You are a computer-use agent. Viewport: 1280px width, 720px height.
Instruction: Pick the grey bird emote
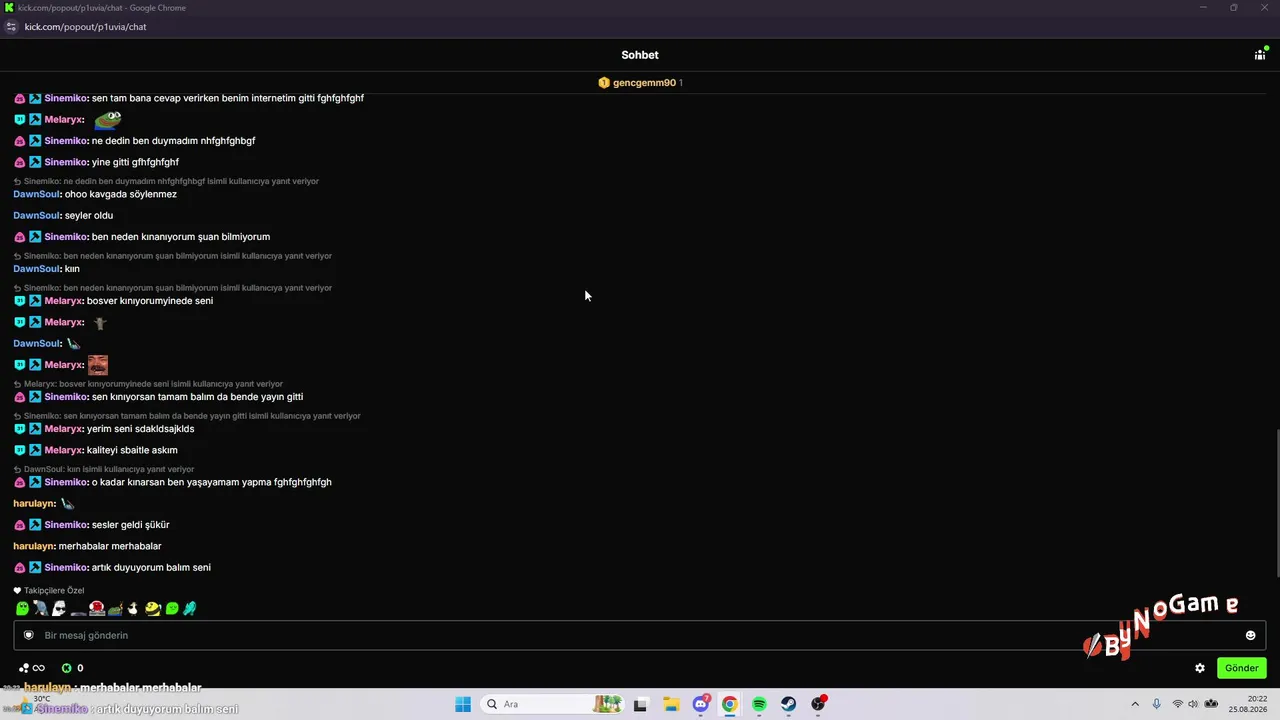40,608
